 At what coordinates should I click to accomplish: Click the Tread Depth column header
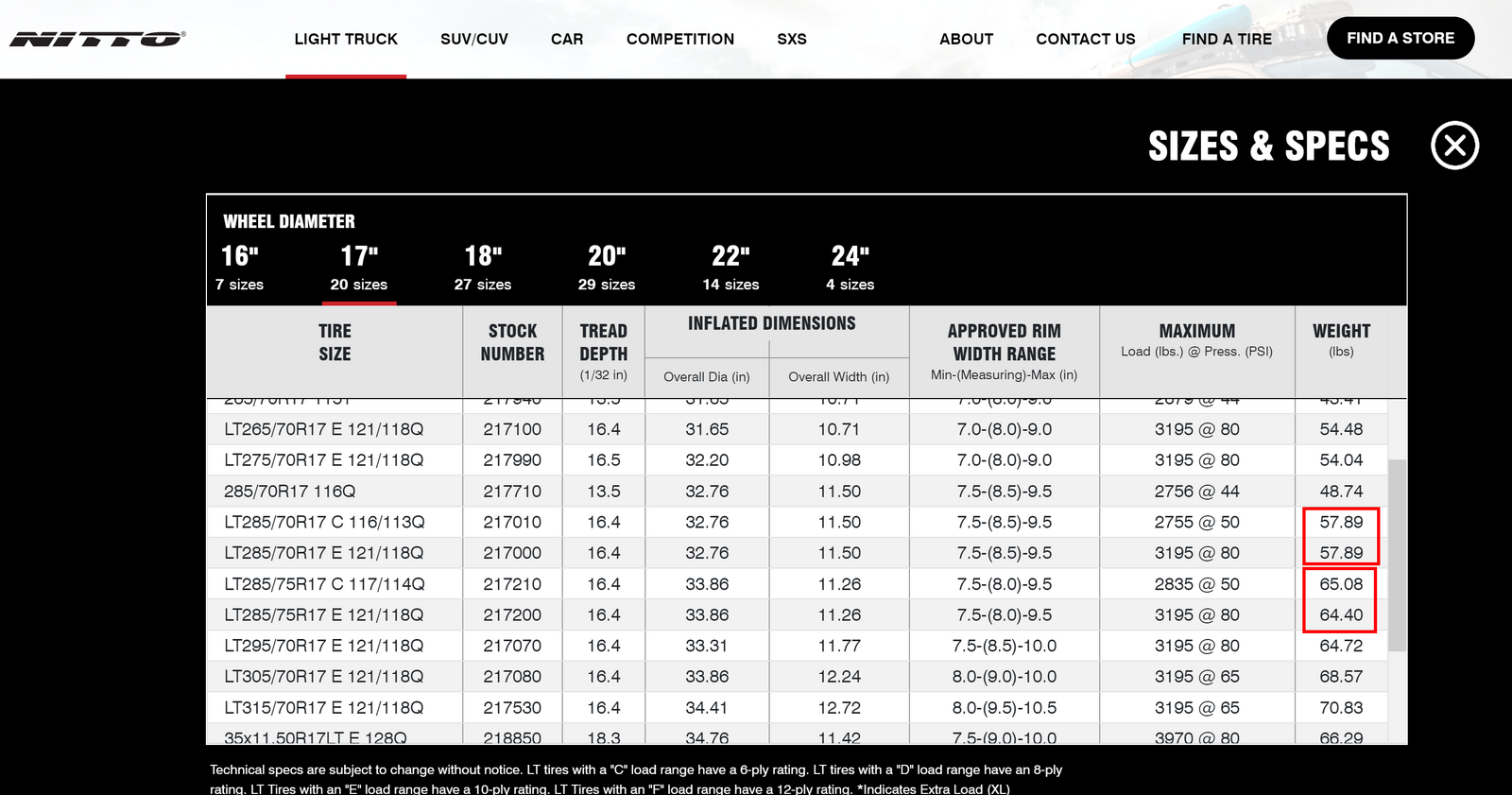[x=604, y=352]
